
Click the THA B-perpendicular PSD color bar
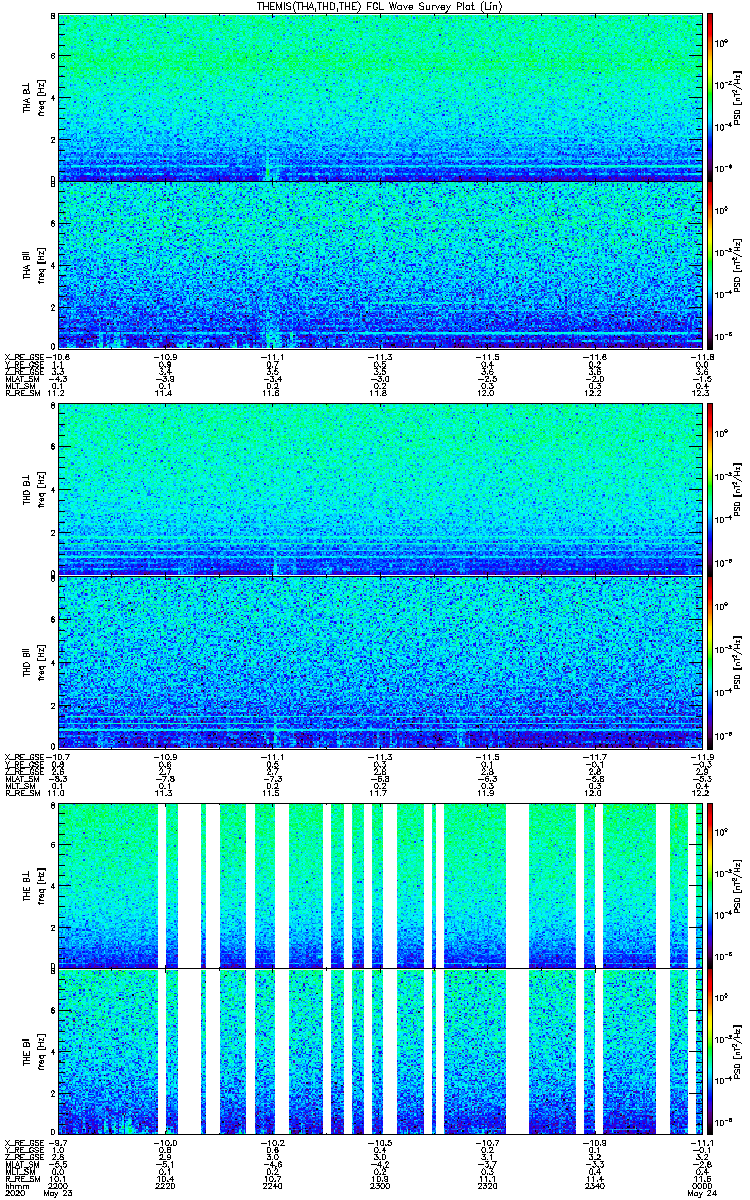coord(711,97)
